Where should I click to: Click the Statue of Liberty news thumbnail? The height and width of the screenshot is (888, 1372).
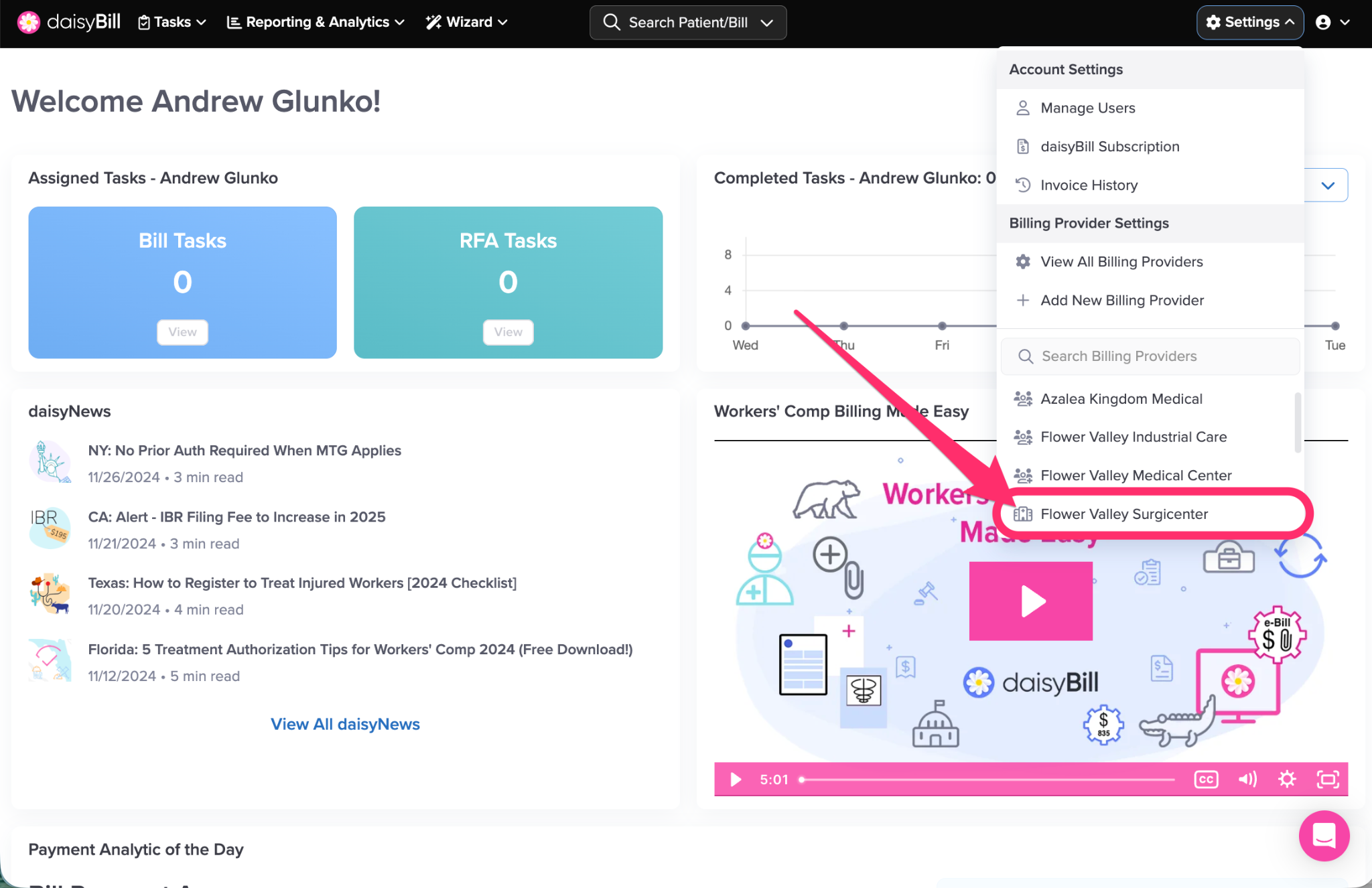tap(50, 462)
